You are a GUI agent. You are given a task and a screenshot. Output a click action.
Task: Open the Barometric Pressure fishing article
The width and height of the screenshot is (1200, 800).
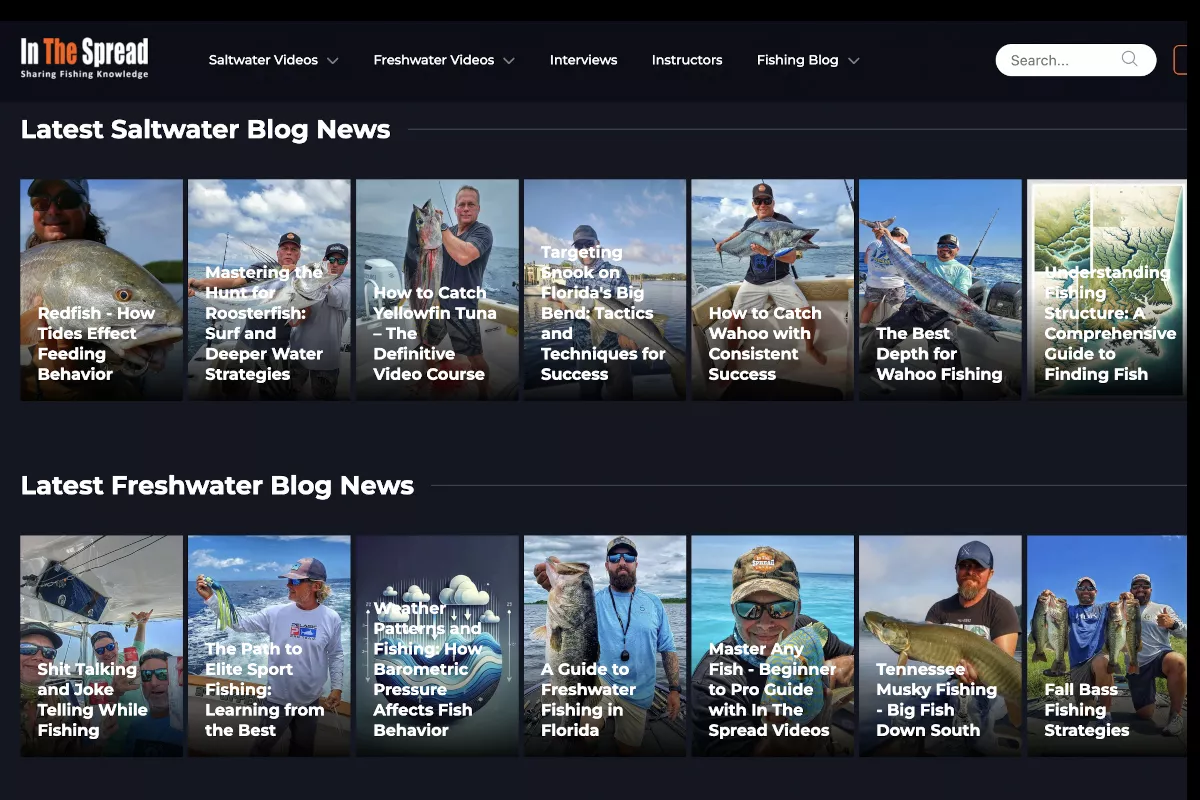[x=436, y=647]
